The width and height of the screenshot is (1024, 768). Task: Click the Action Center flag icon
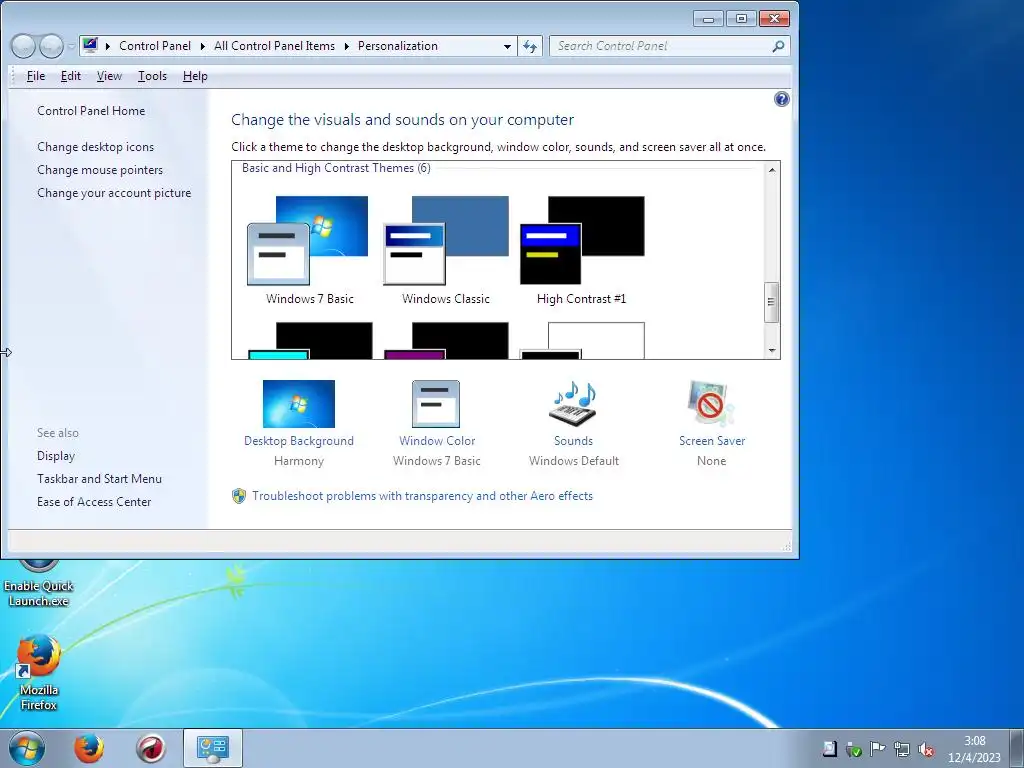point(878,749)
